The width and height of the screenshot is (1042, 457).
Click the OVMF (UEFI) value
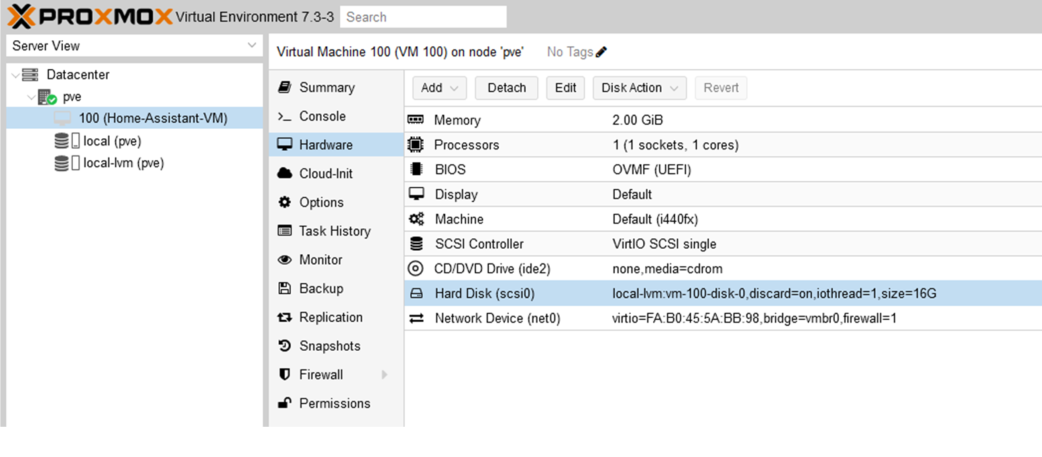(x=652, y=170)
